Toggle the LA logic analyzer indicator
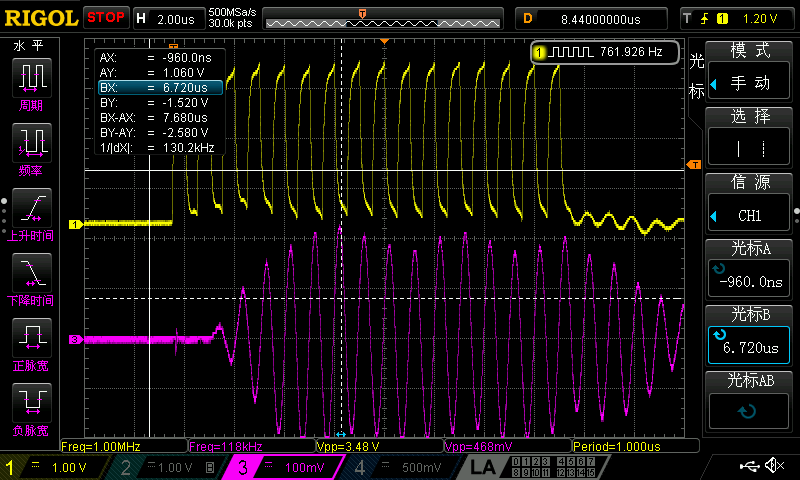The height and width of the screenshot is (480, 800). point(483,467)
